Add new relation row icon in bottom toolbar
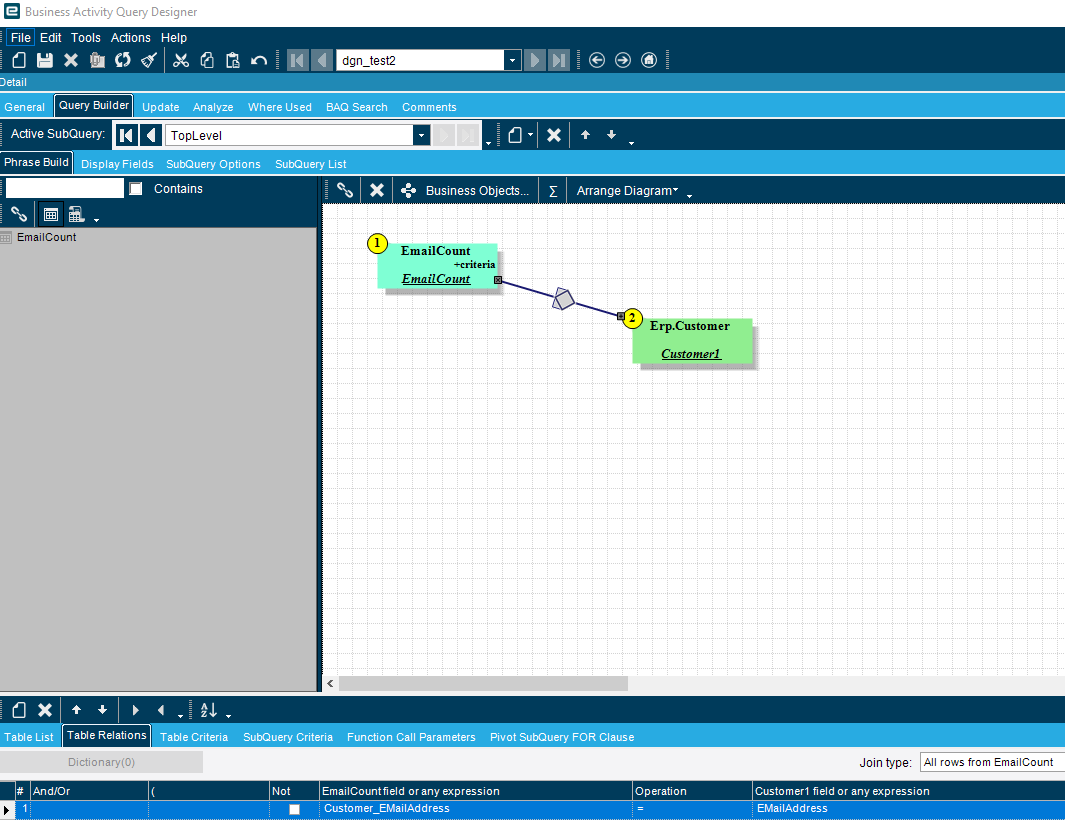1065x840 pixels. point(19,710)
